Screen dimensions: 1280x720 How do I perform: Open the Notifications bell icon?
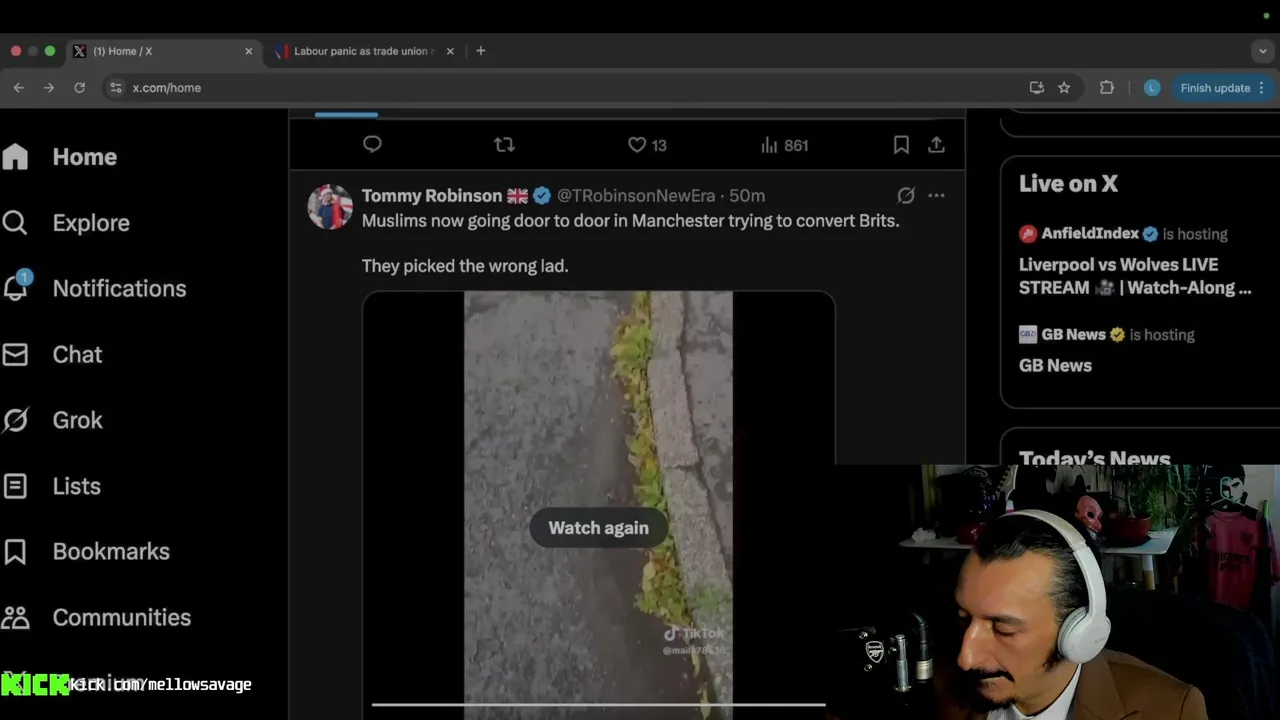[16, 287]
